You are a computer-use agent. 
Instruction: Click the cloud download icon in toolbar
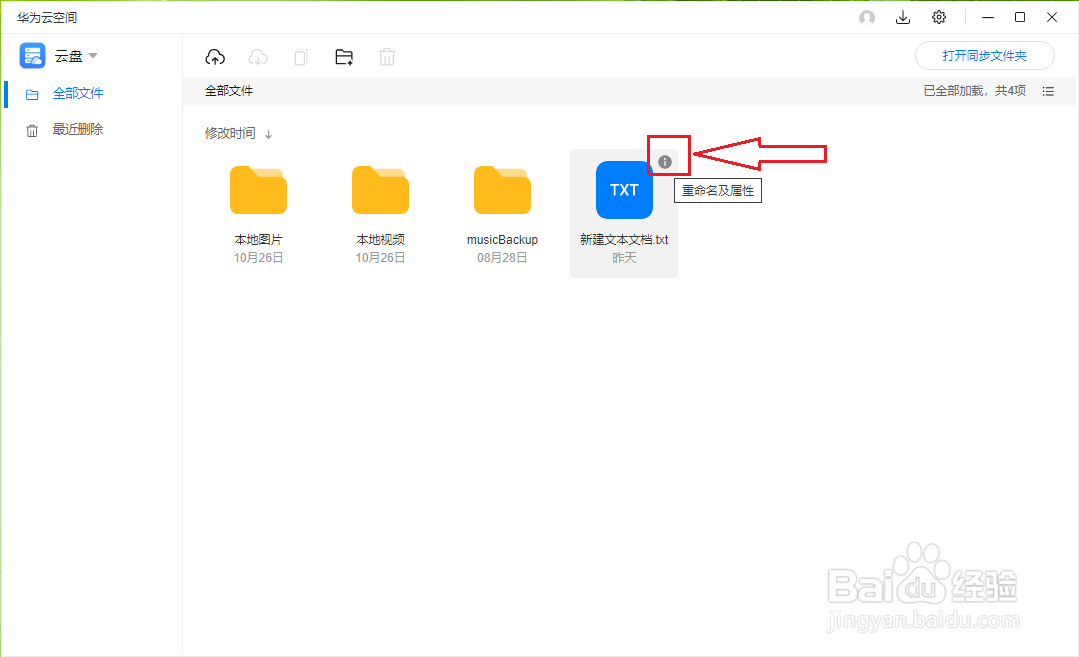258,56
